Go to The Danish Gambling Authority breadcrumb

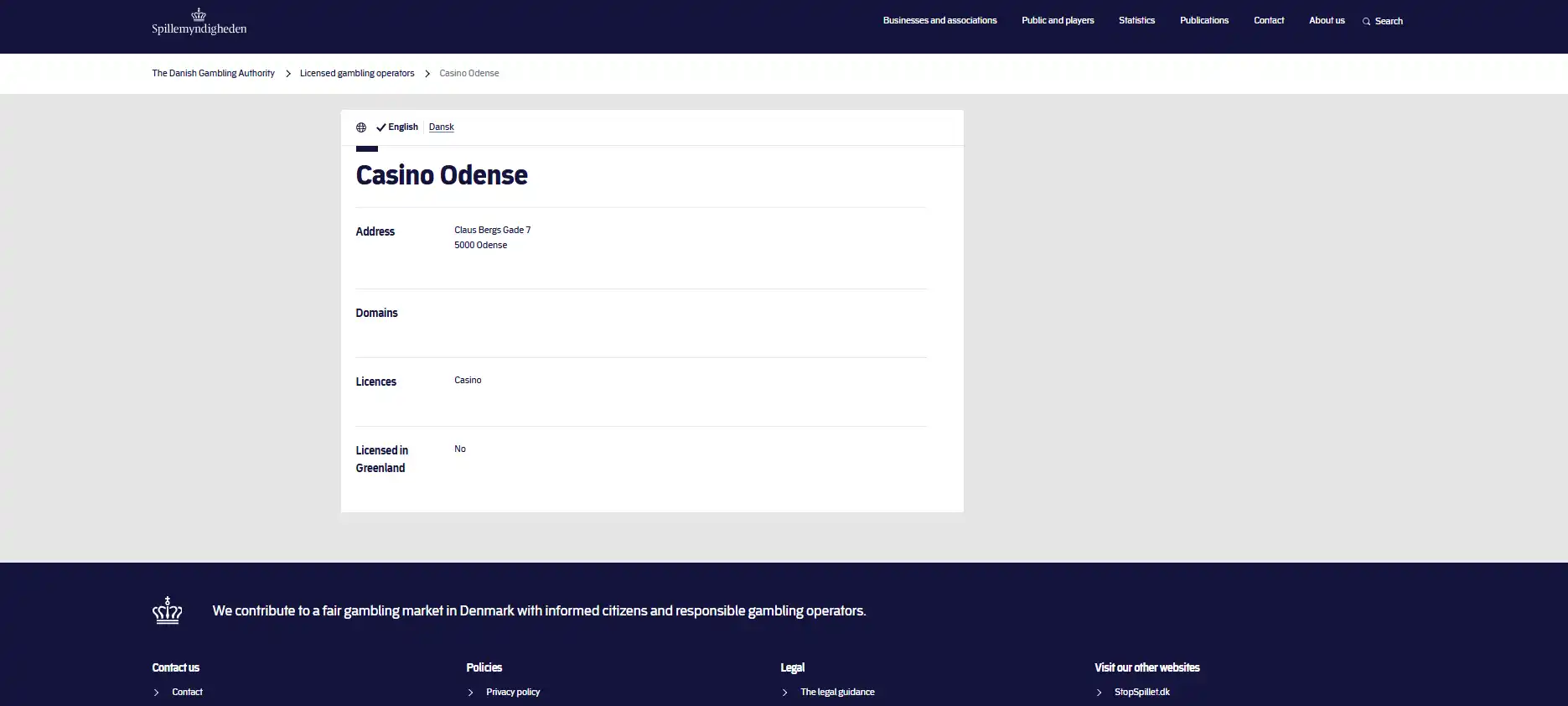point(213,73)
